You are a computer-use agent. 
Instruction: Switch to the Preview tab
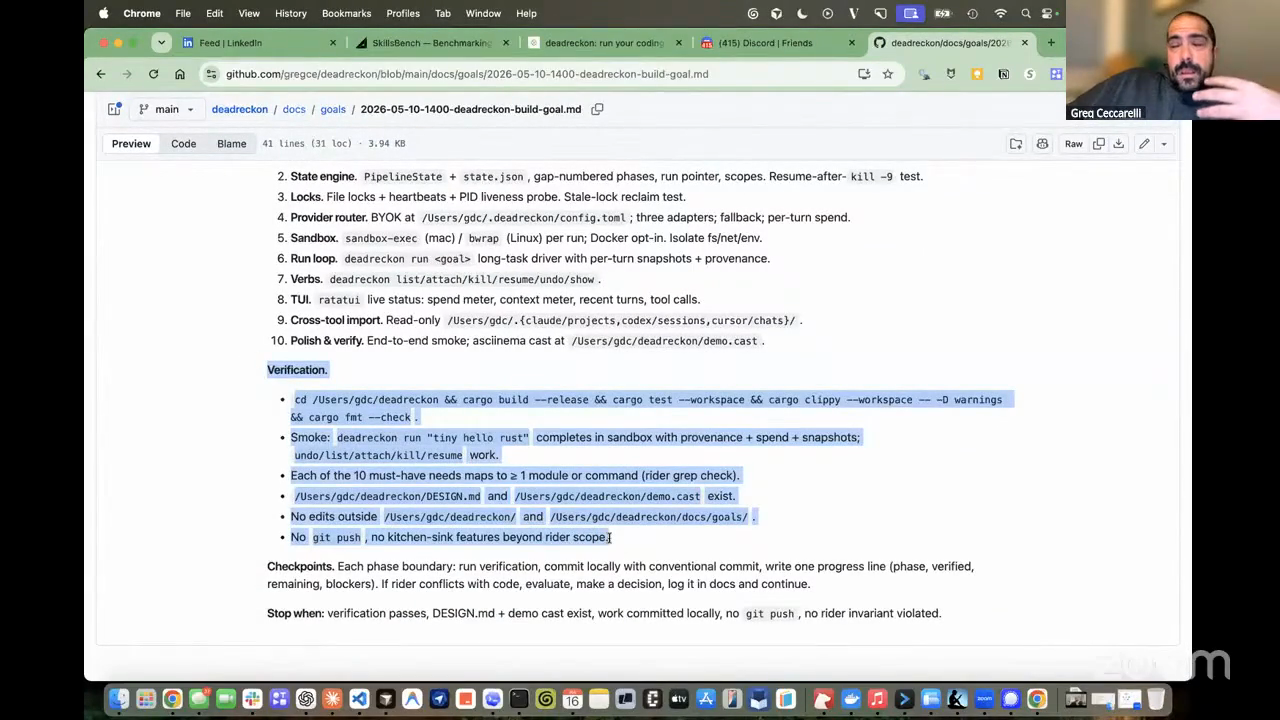[x=131, y=143]
